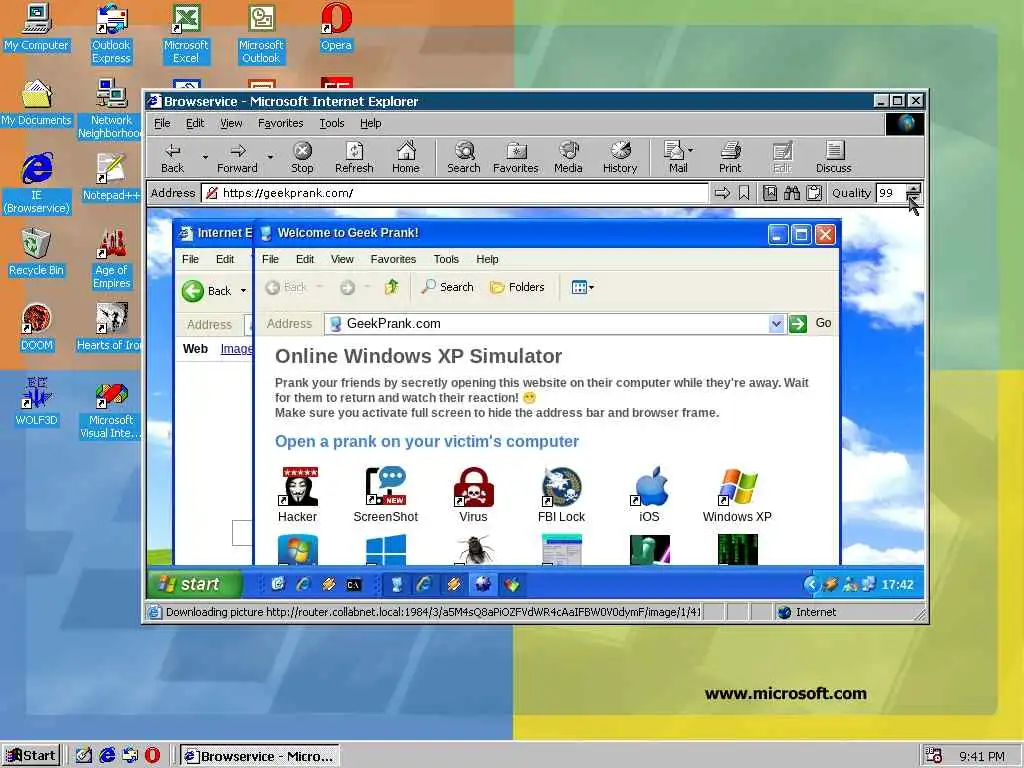Click the XP tray expand arrow
The image size is (1024, 768).
click(810, 584)
